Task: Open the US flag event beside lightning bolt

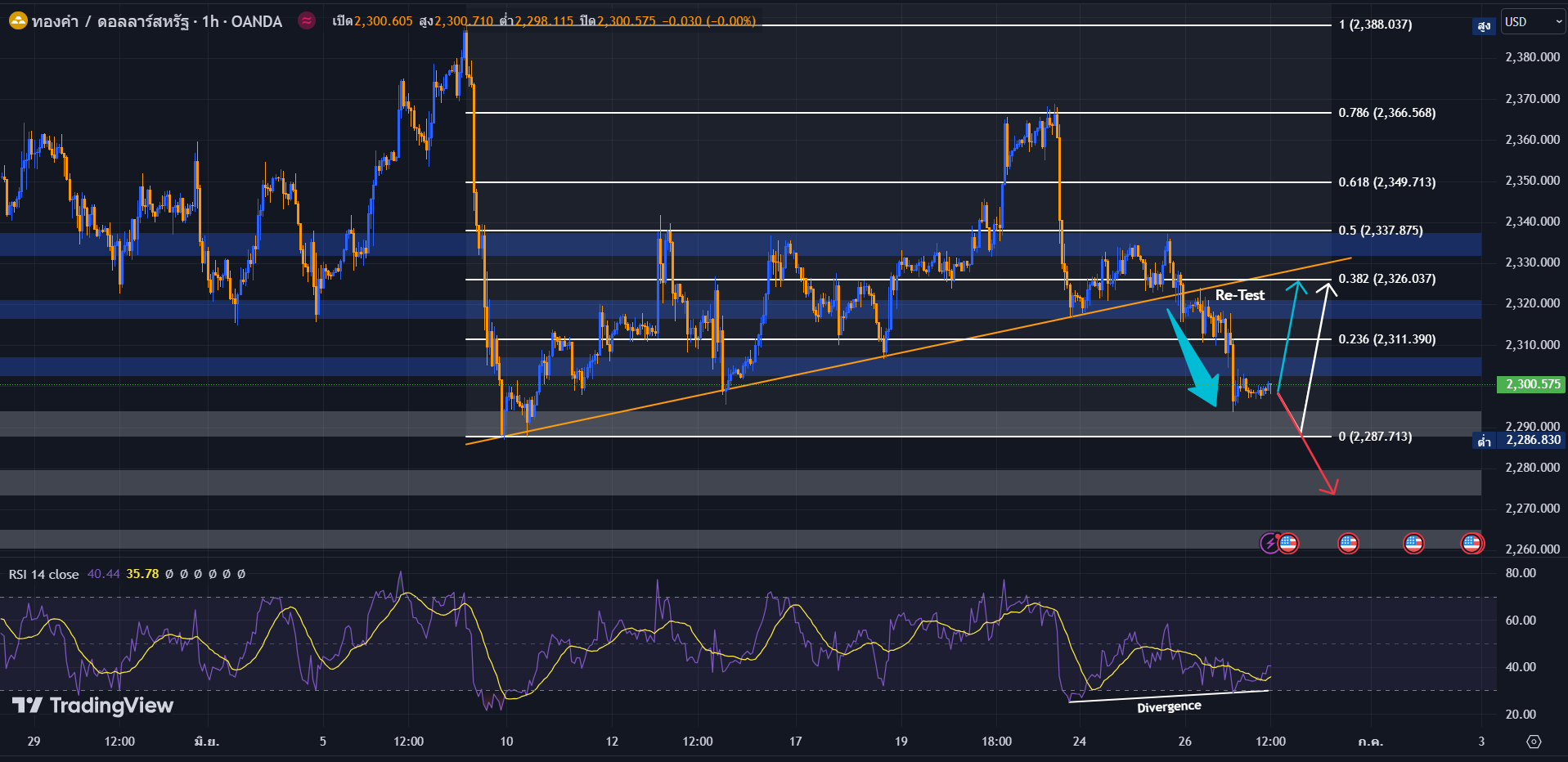Action: pyautogui.click(x=1288, y=542)
